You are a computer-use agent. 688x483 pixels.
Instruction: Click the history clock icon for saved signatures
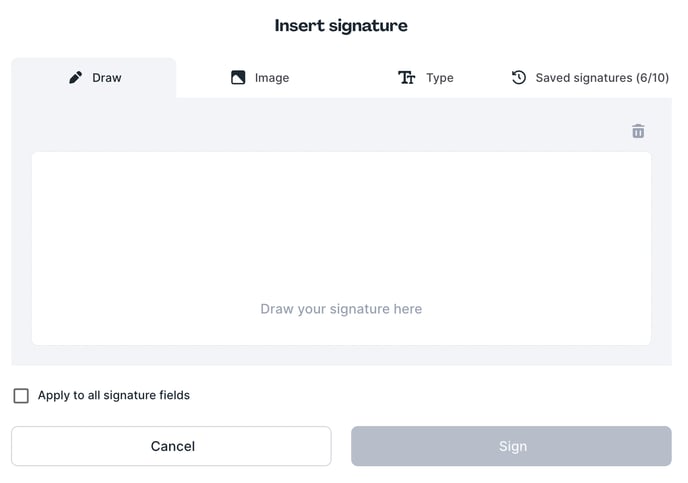(519, 78)
